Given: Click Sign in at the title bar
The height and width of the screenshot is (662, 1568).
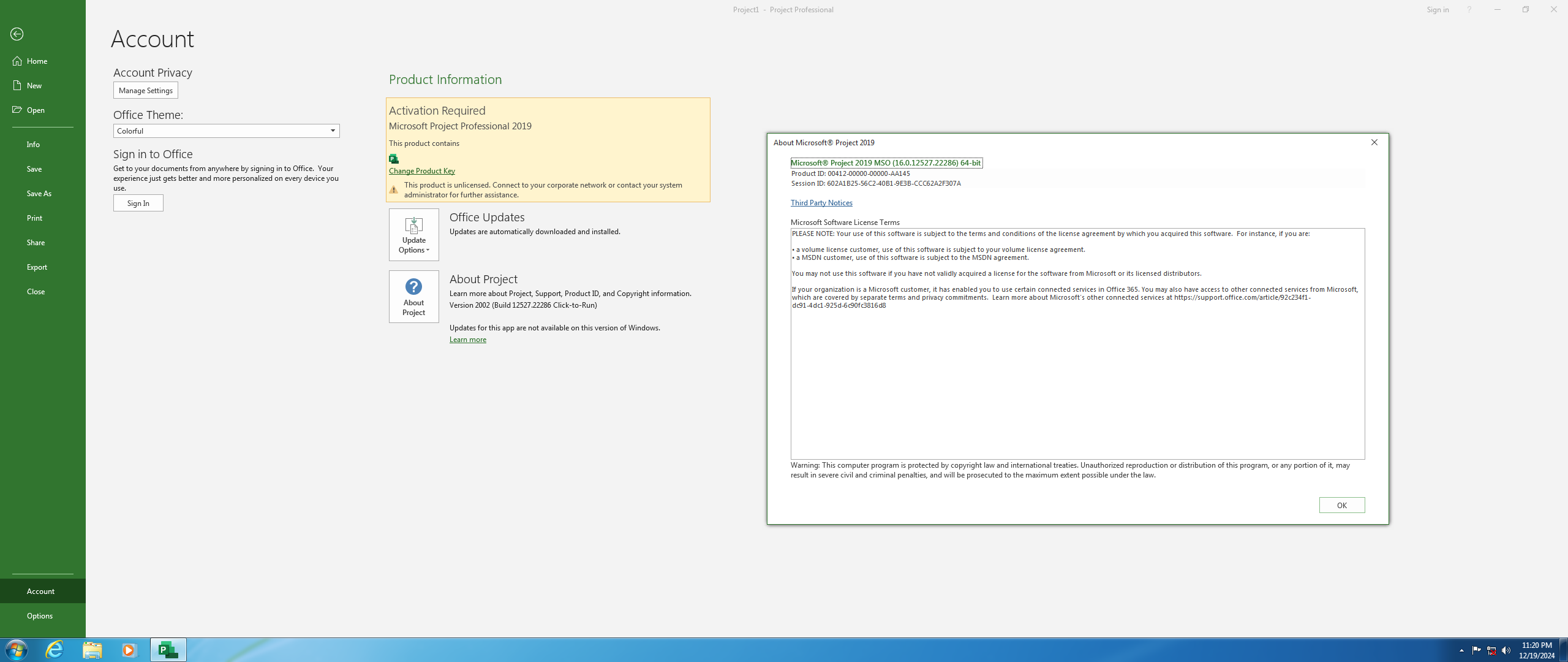Looking at the screenshot, I should 1438,9.
